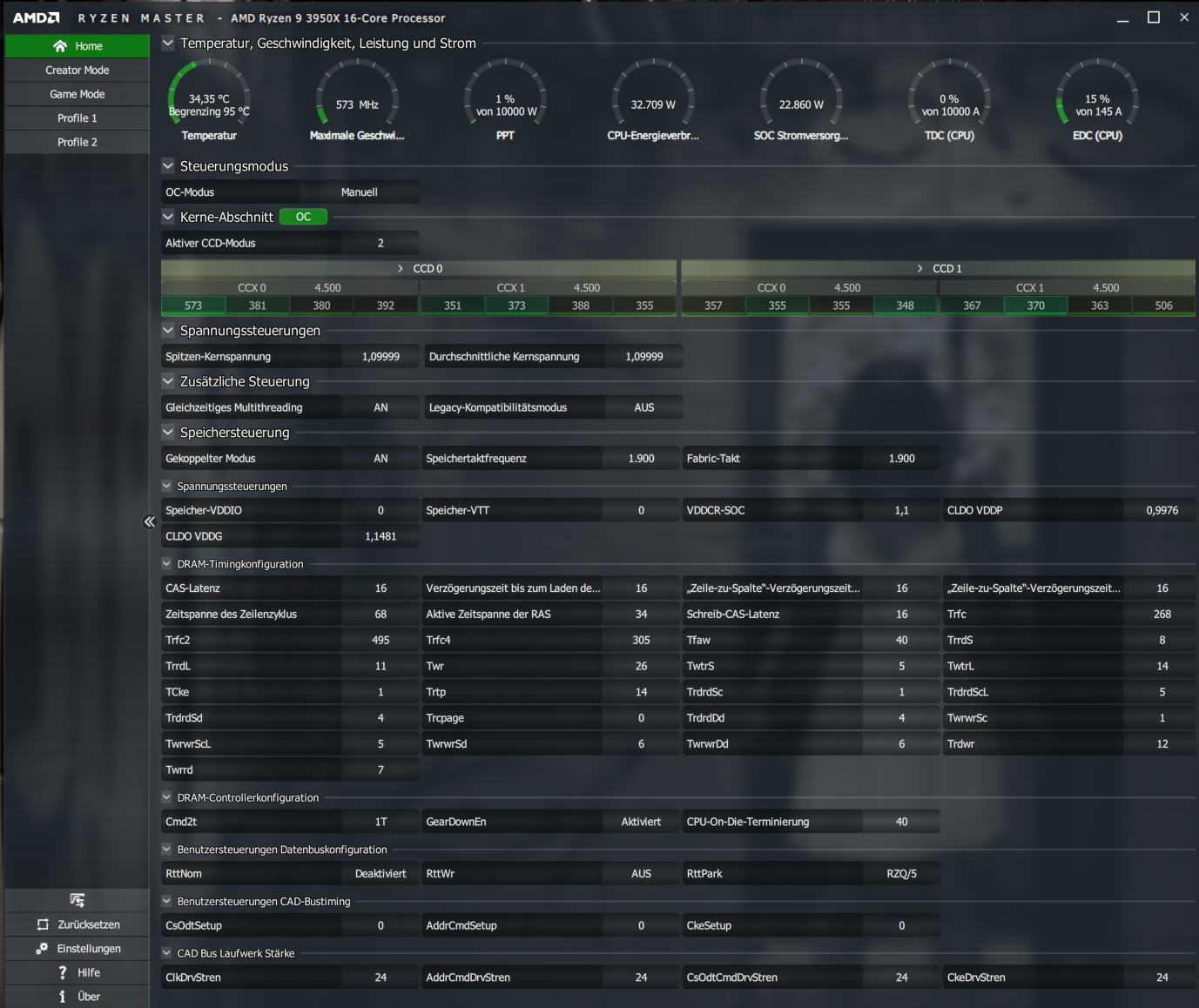Viewport: 1199px width, 1008px height.
Task: Collapse Temperatur, Geschwindigkeit, Leistung und Strom section
Action: [x=168, y=43]
